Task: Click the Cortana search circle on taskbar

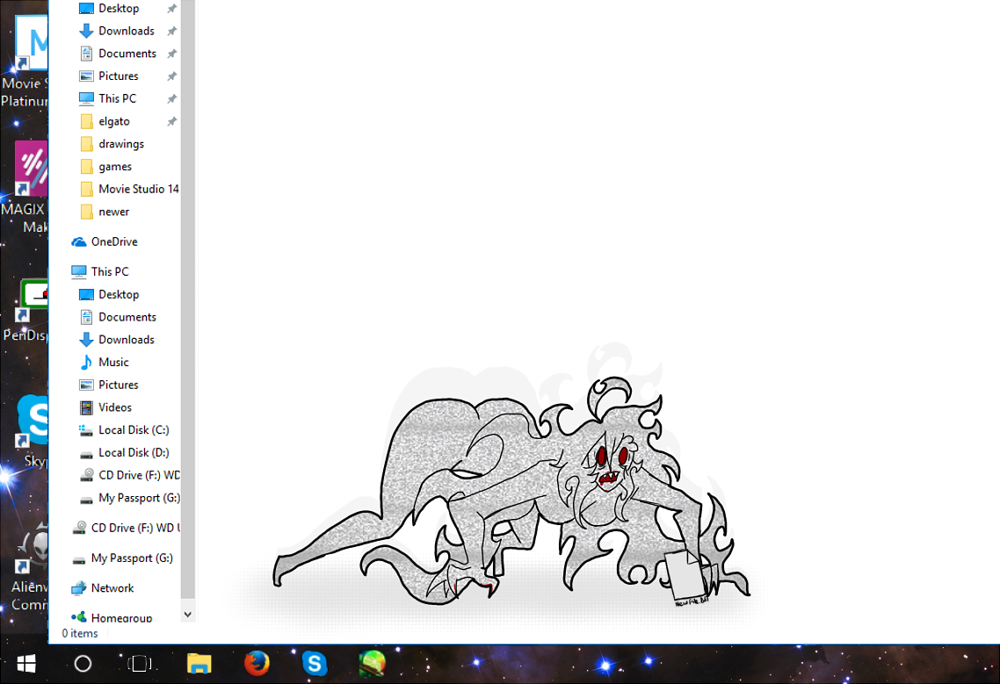Action: [83, 663]
